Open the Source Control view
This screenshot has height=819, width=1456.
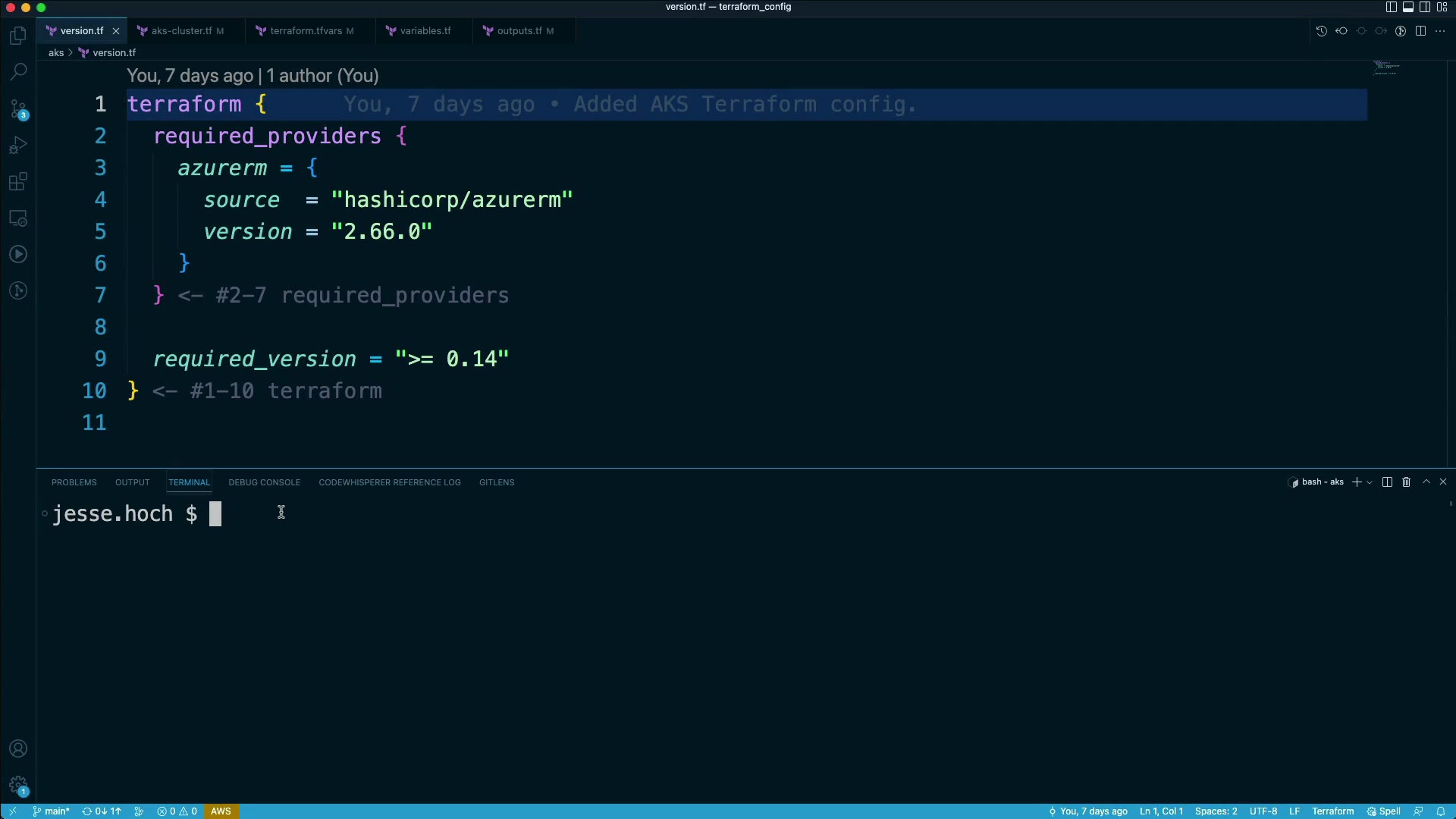click(x=18, y=109)
